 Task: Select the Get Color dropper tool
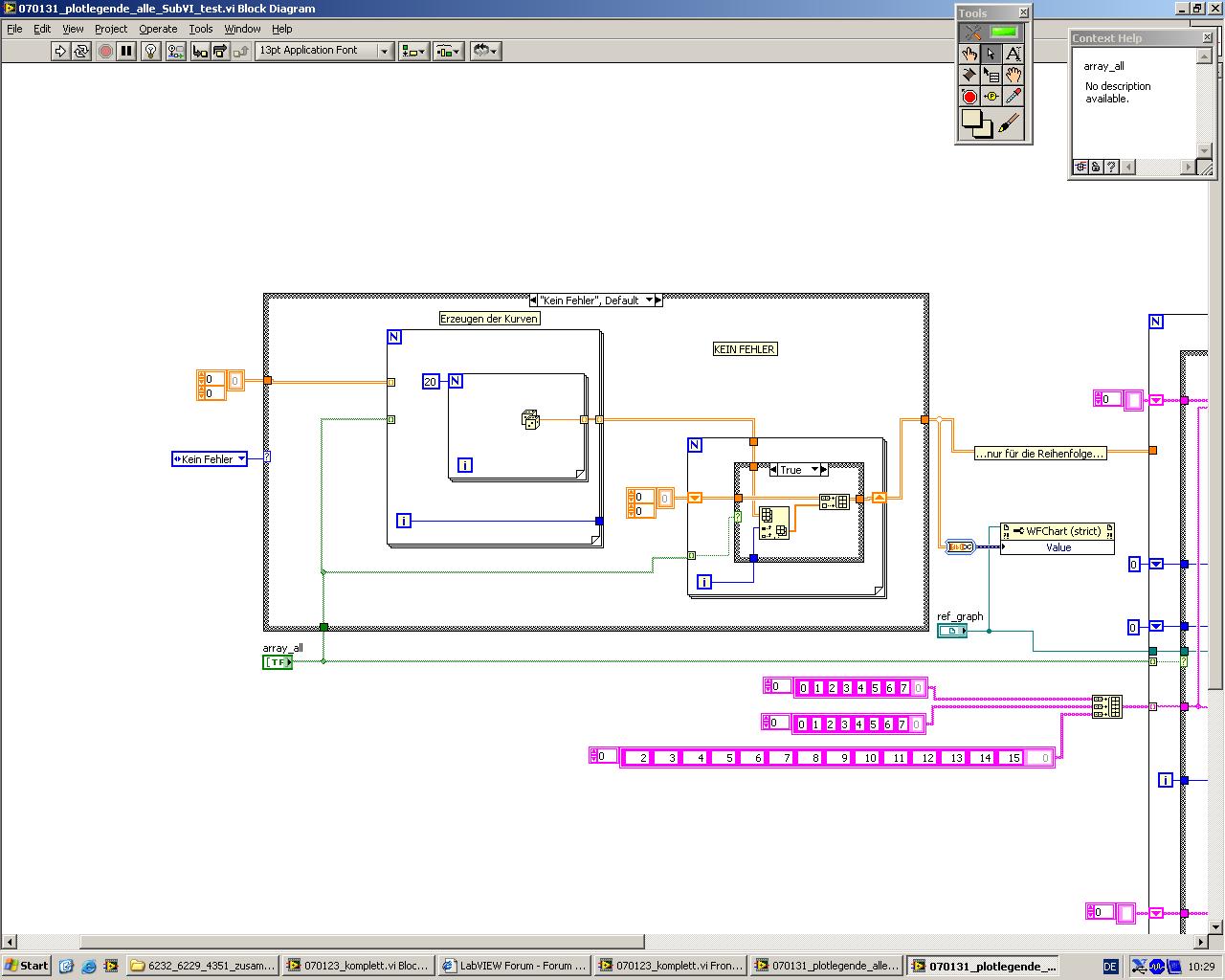tap(1013, 97)
